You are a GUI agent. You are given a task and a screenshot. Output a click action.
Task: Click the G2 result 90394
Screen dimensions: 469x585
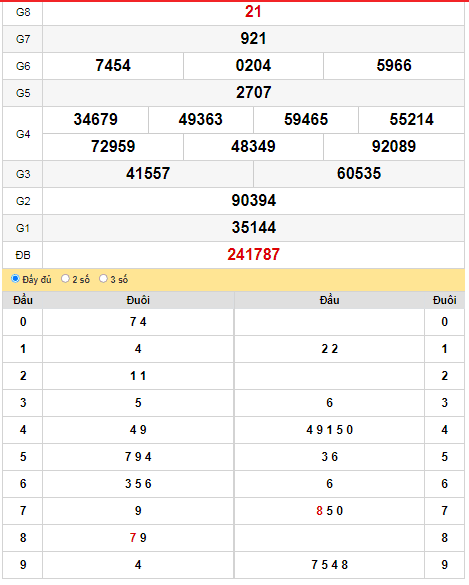254,201
